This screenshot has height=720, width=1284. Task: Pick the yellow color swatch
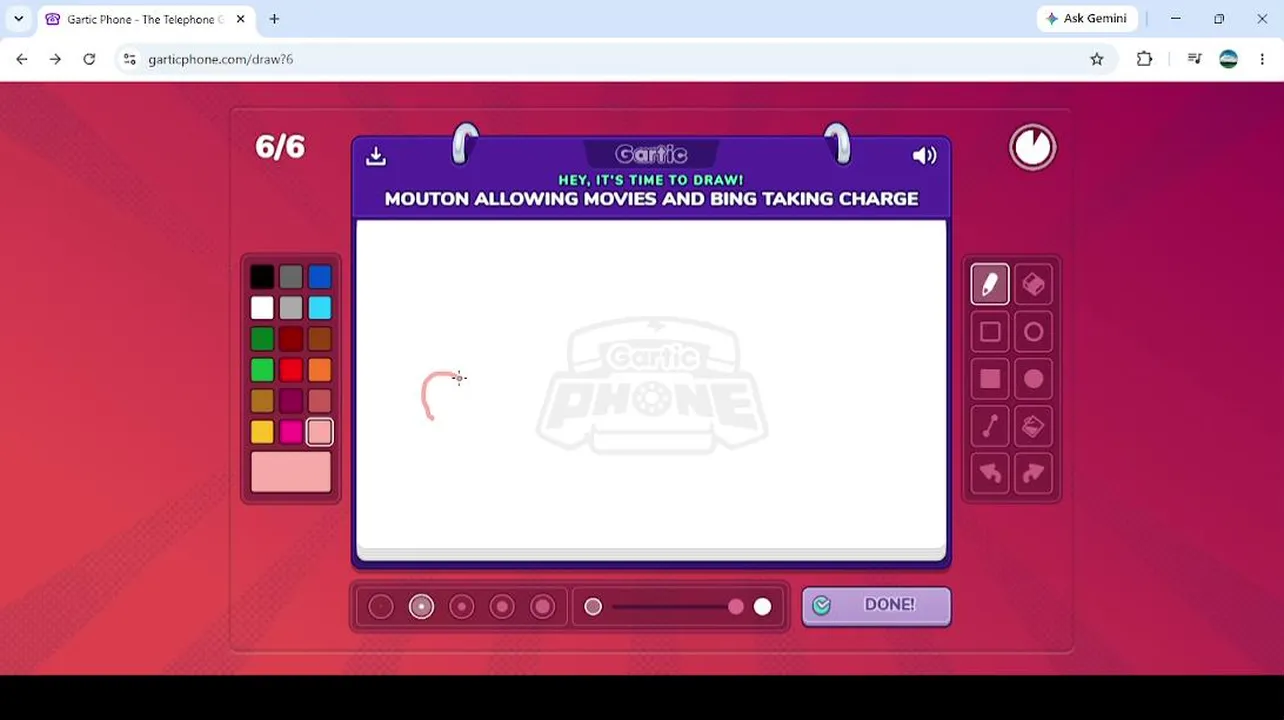click(262, 432)
